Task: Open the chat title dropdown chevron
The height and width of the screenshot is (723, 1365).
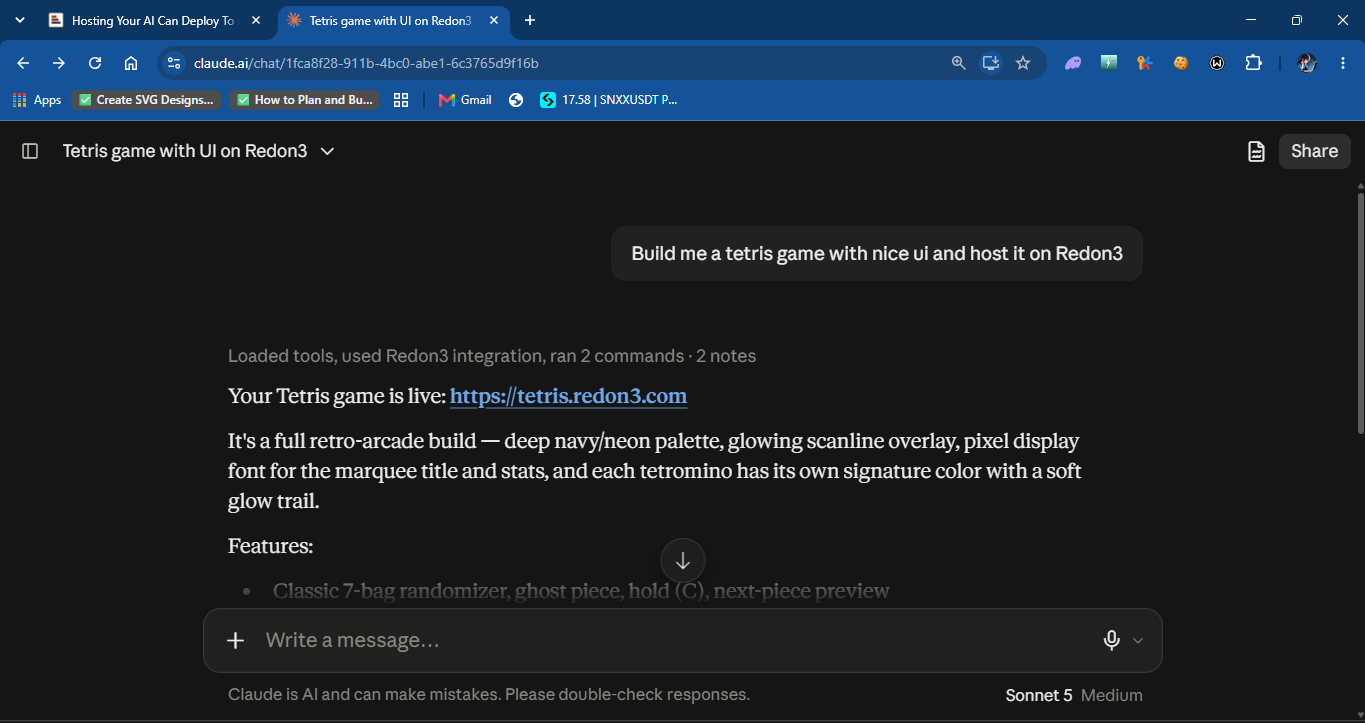Action: [x=327, y=151]
